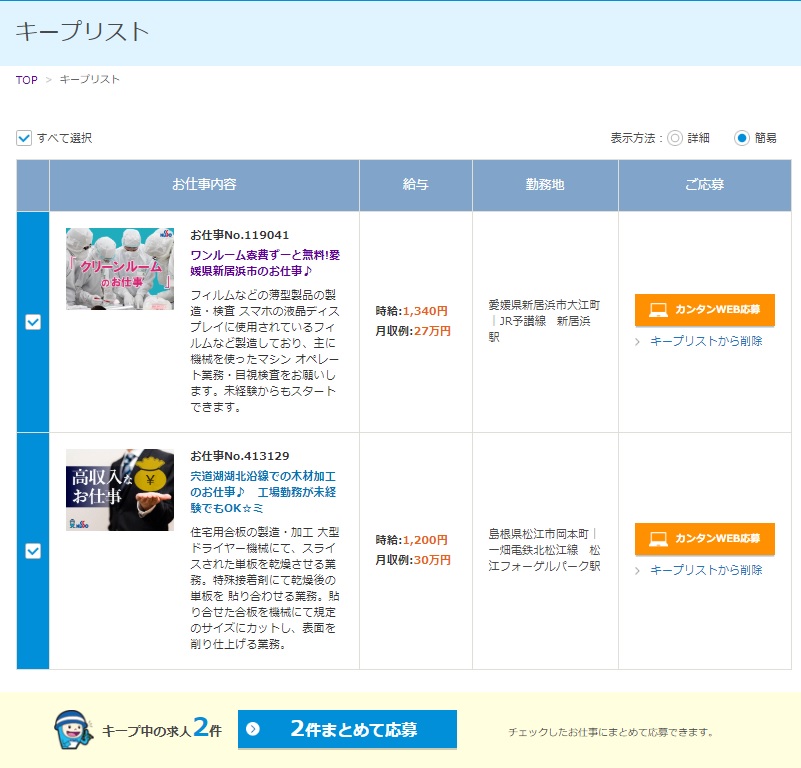Click chevron beside first キープリストから削除
The width and height of the screenshot is (801, 768).
point(638,341)
